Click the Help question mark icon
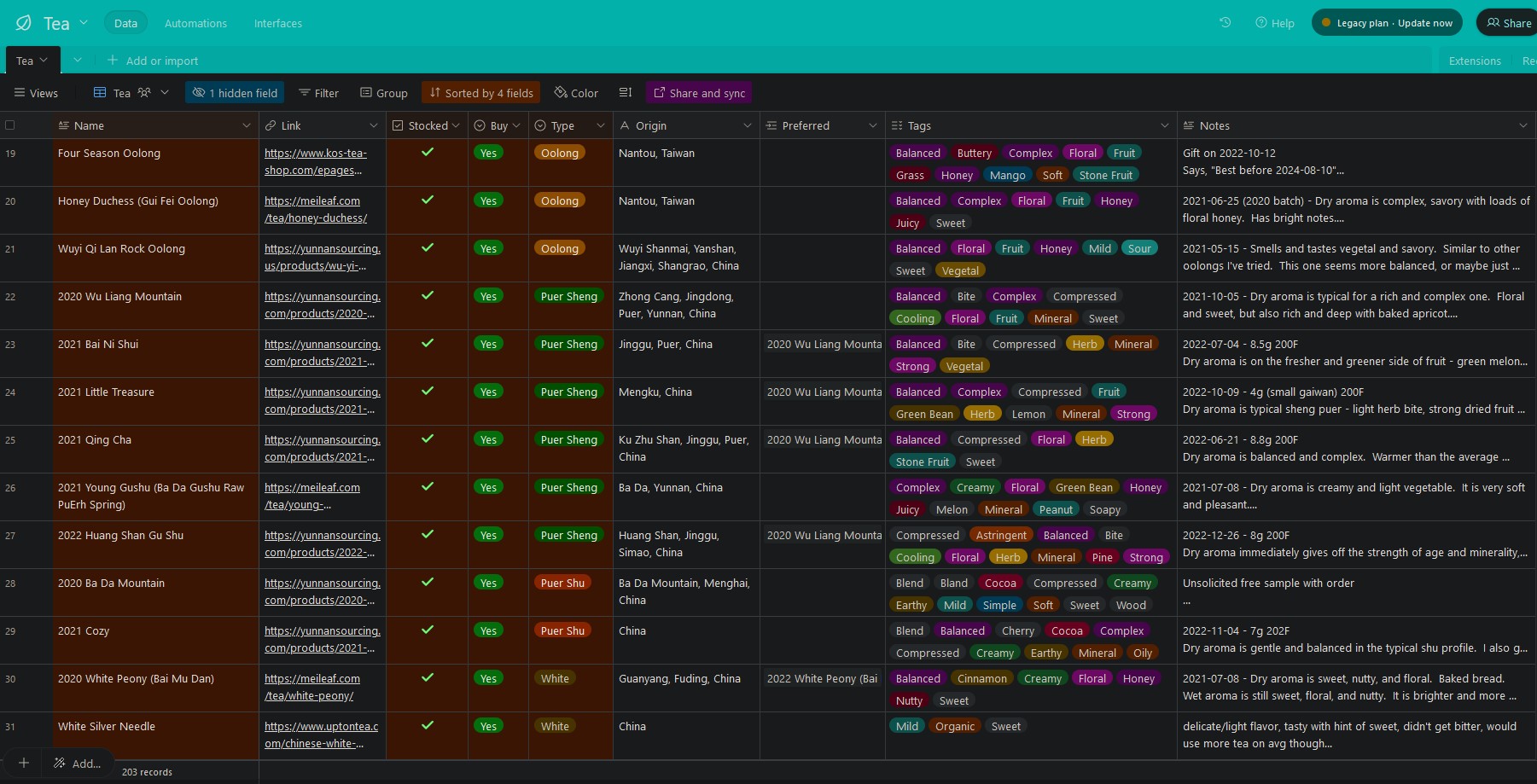1537x784 pixels. pos(1260,23)
